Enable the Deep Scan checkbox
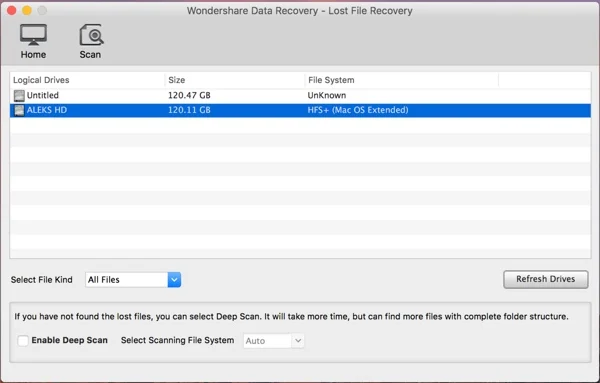This screenshot has height=383, width=600. pyautogui.click(x=23, y=340)
